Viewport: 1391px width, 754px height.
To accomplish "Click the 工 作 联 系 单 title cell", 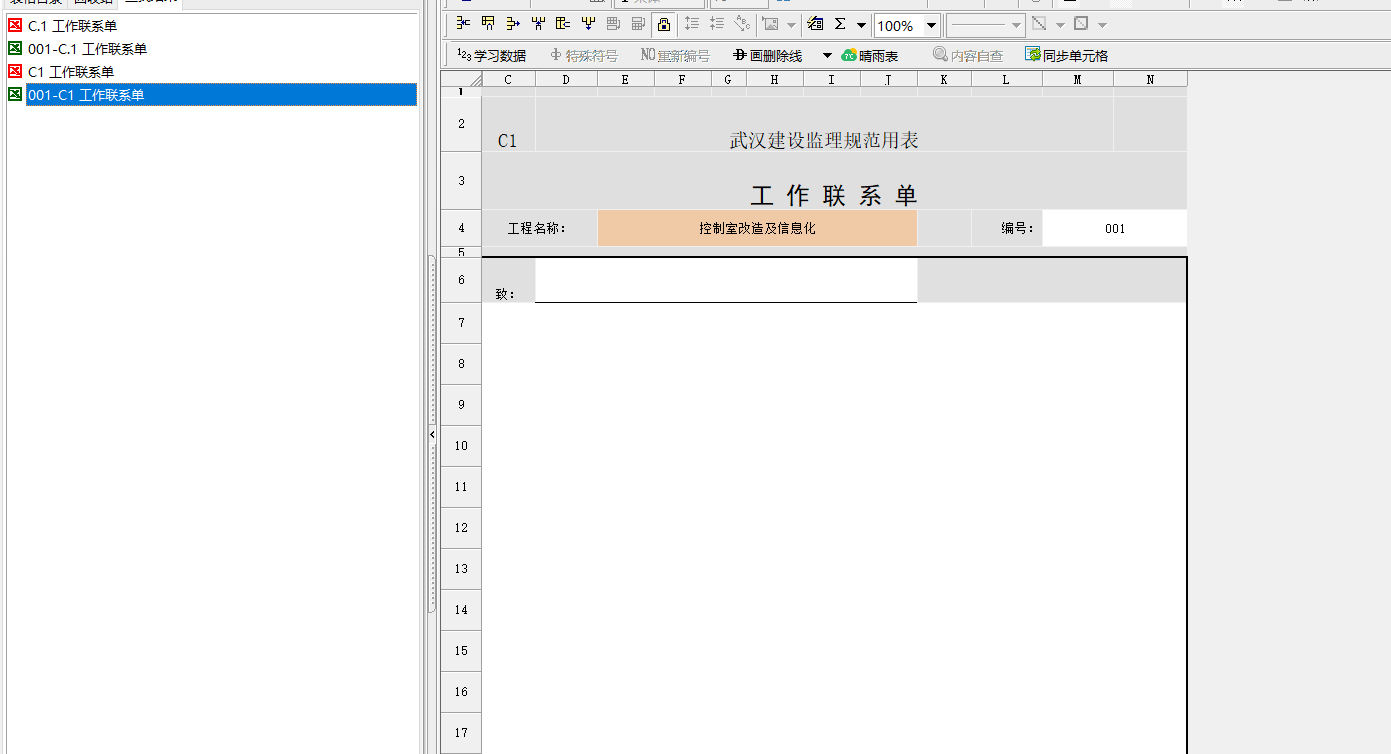I will click(x=834, y=181).
